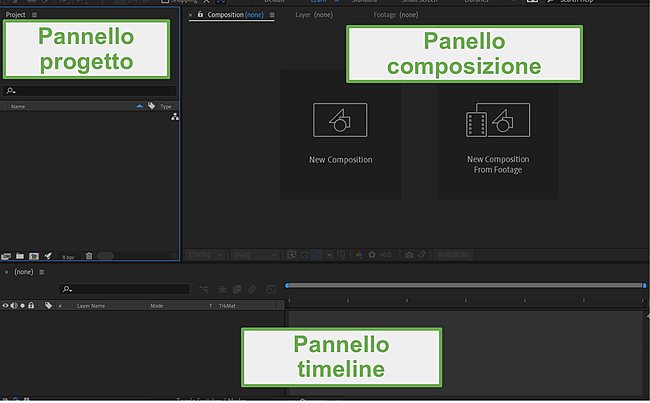Click the Mode column header

pyautogui.click(x=157, y=306)
